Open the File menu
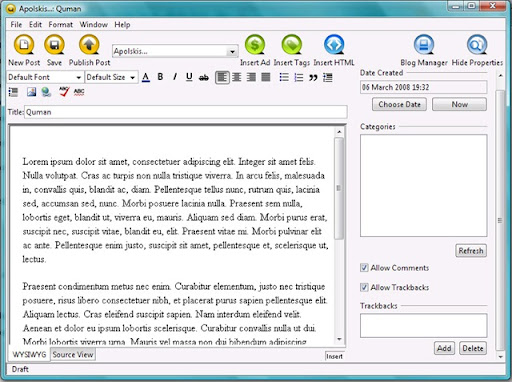Screen dimensions: 512x382 (16, 25)
